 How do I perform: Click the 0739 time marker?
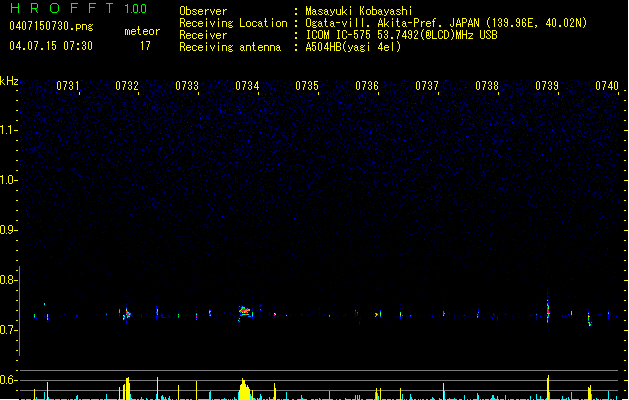click(x=547, y=86)
